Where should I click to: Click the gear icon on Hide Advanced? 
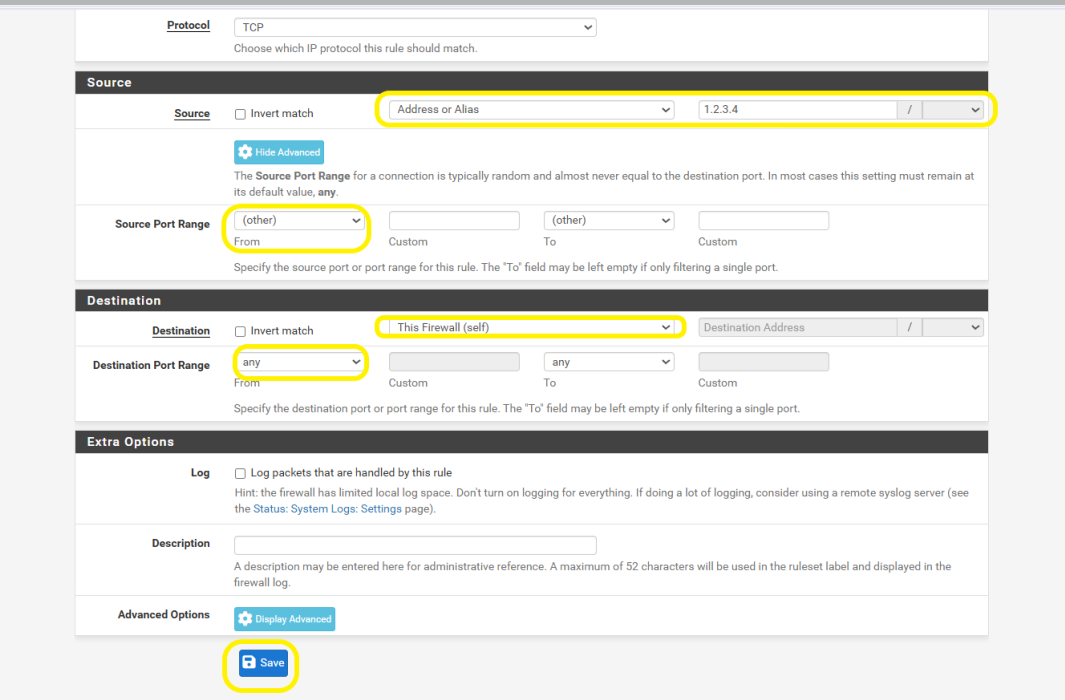245,152
